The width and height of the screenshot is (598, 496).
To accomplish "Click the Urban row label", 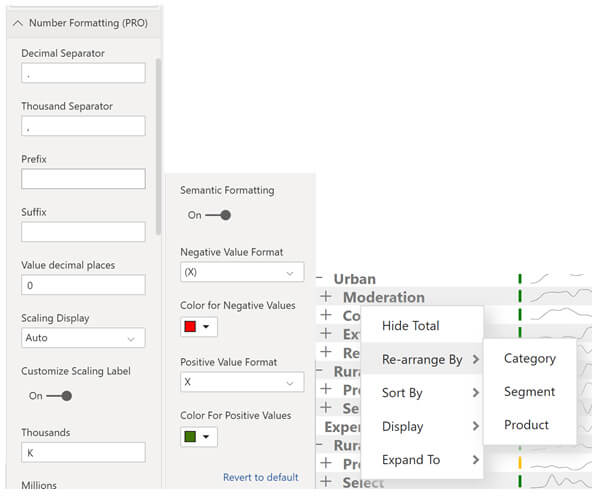I will (355, 279).
